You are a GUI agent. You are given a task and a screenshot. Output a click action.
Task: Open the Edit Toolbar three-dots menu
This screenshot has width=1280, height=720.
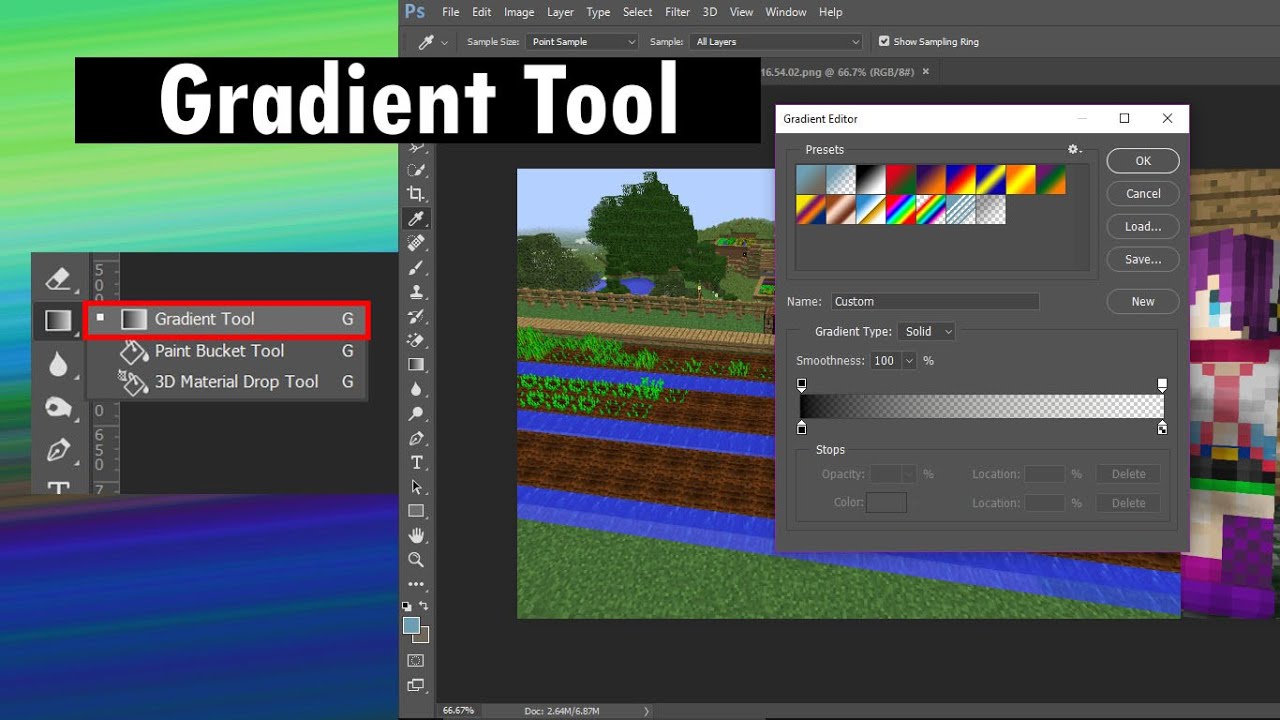pos(416,584)
